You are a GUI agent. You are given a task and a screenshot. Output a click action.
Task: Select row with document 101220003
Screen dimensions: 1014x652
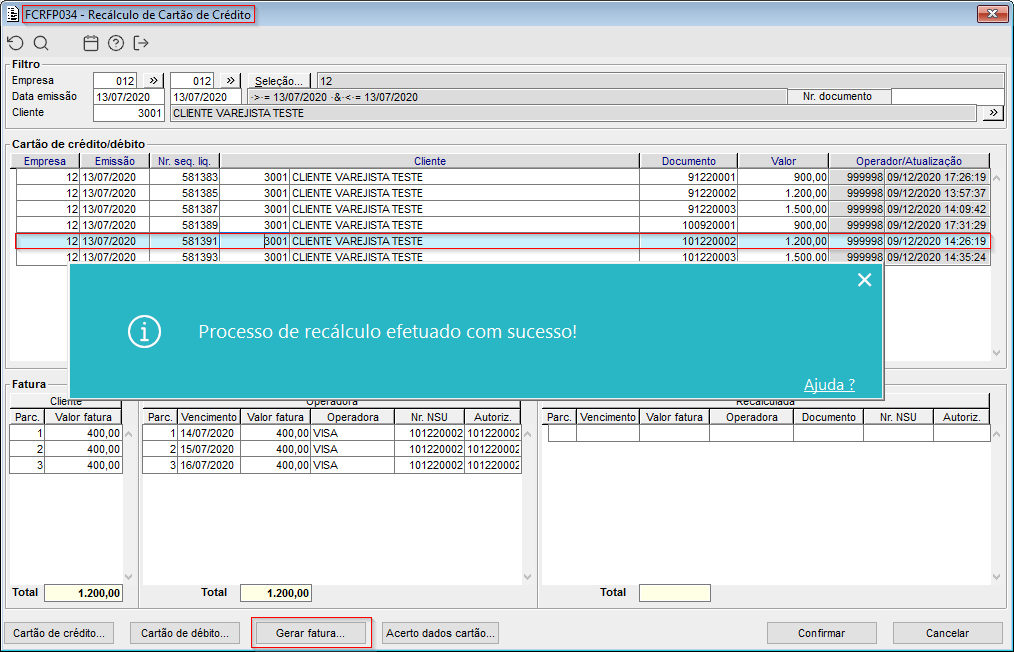click(x=502, y=257)
